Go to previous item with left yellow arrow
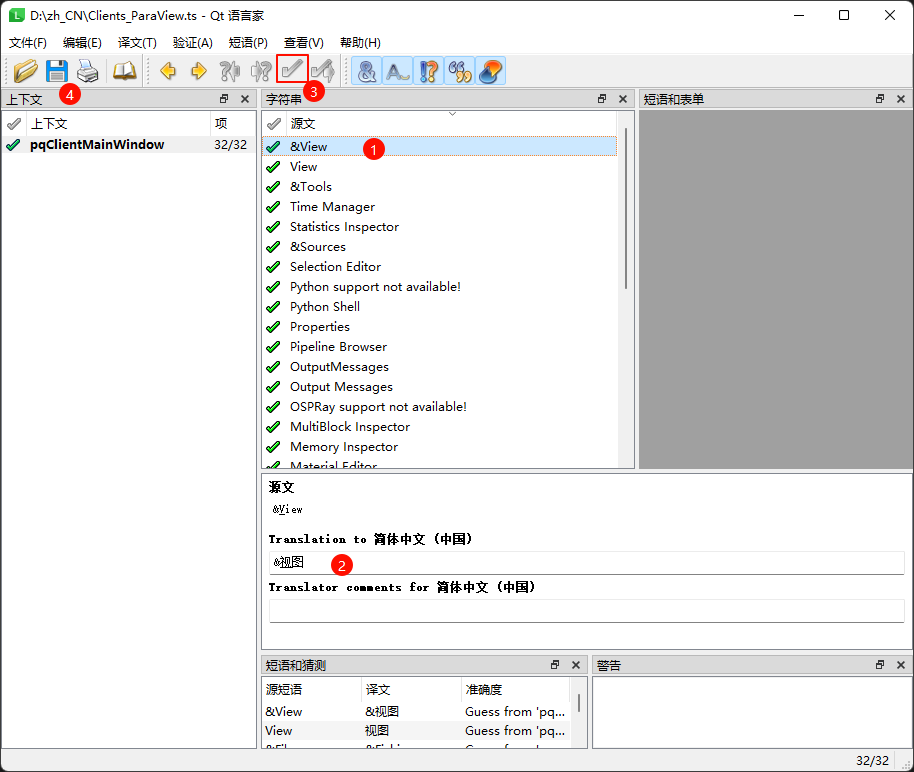Image resolution: width=914 pixels, height=772 pixels. click(x=168, y=71)
